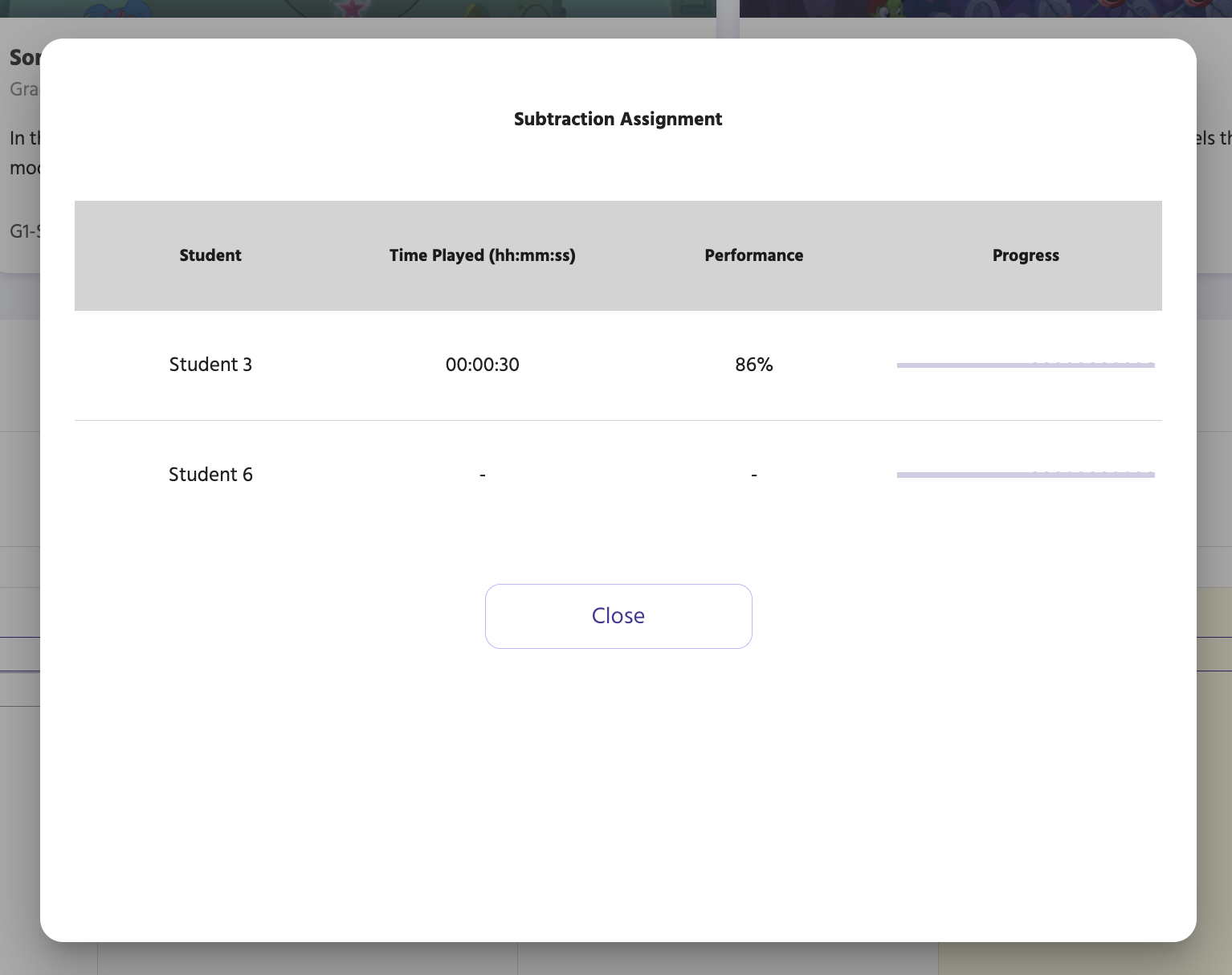Image resolution: width=1232 pixels, height=975 pixels.
Task: Click the Progress column header
Action: tap(1026, 255)
